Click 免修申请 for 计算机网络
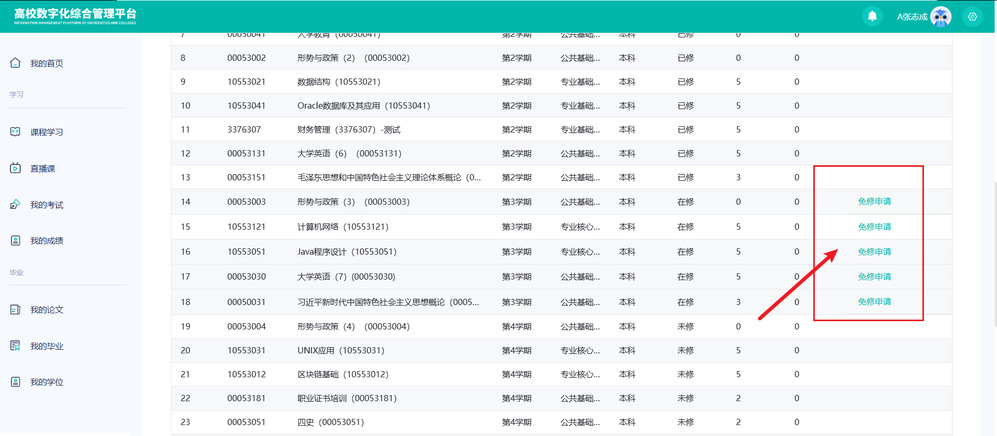Screen dimensions: 997x436 [x=874, y=226]
